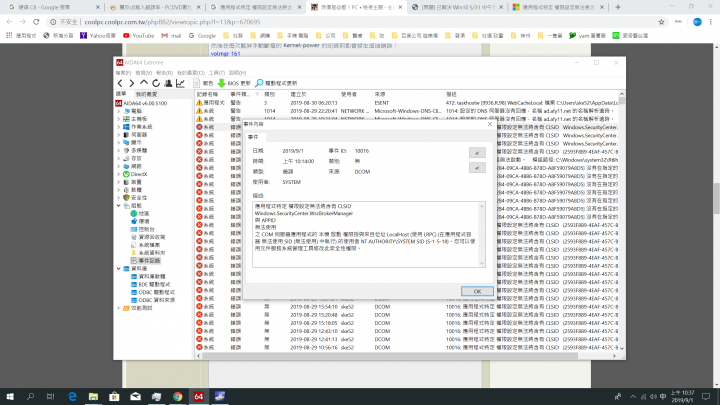Click the volmgr 161 link on webpage
Image resolution: width=720 pixels, height=405 pixels.
[225, 54]
